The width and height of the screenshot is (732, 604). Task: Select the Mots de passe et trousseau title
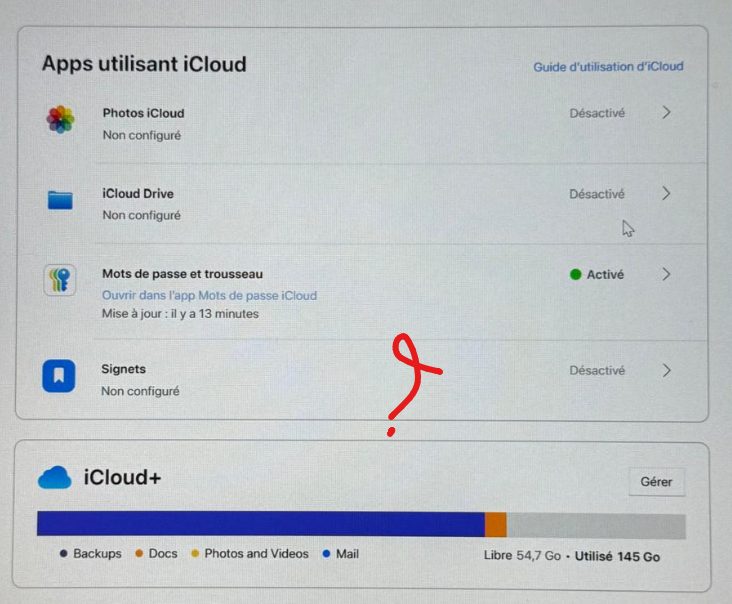(x=183, y=274)
